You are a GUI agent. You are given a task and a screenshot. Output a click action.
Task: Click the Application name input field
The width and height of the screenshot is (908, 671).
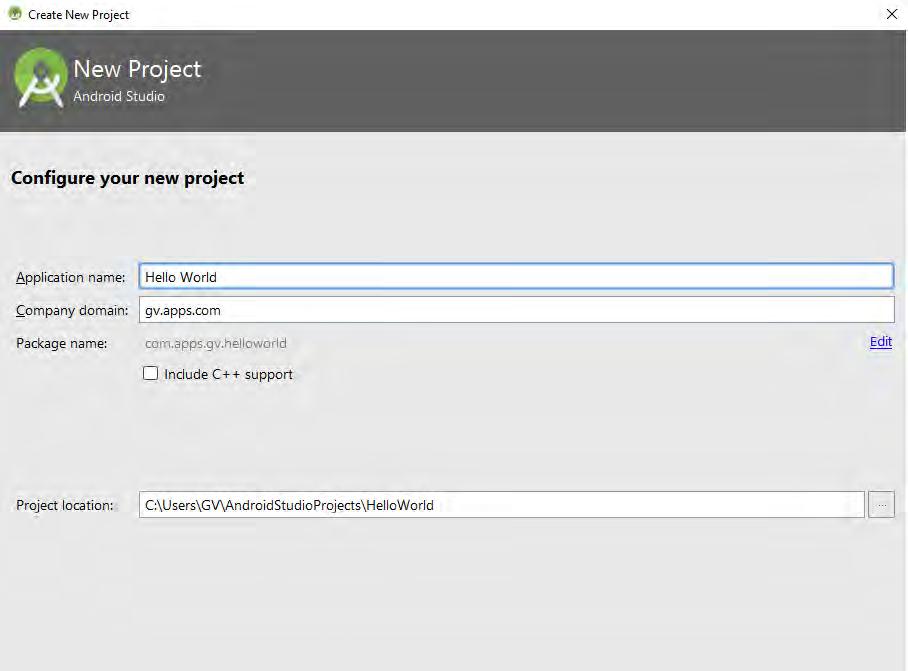[516, 276]
